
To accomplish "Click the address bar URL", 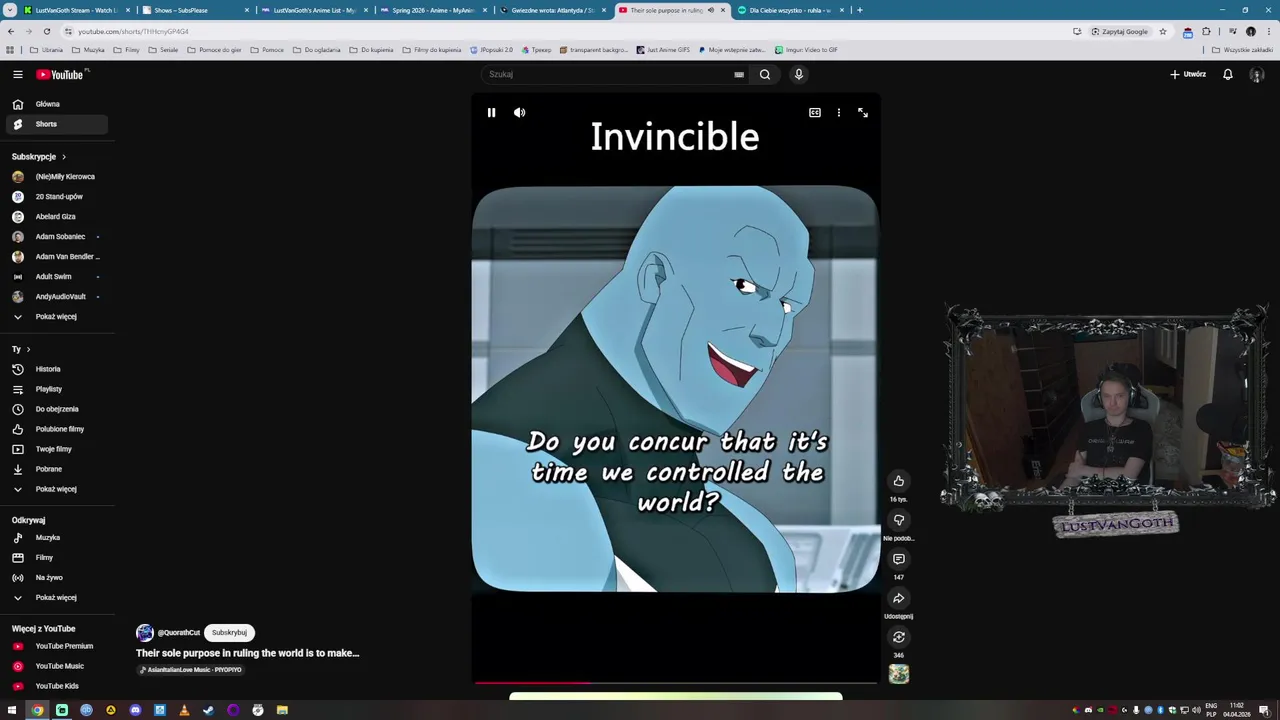I will [x=133, y=31].
